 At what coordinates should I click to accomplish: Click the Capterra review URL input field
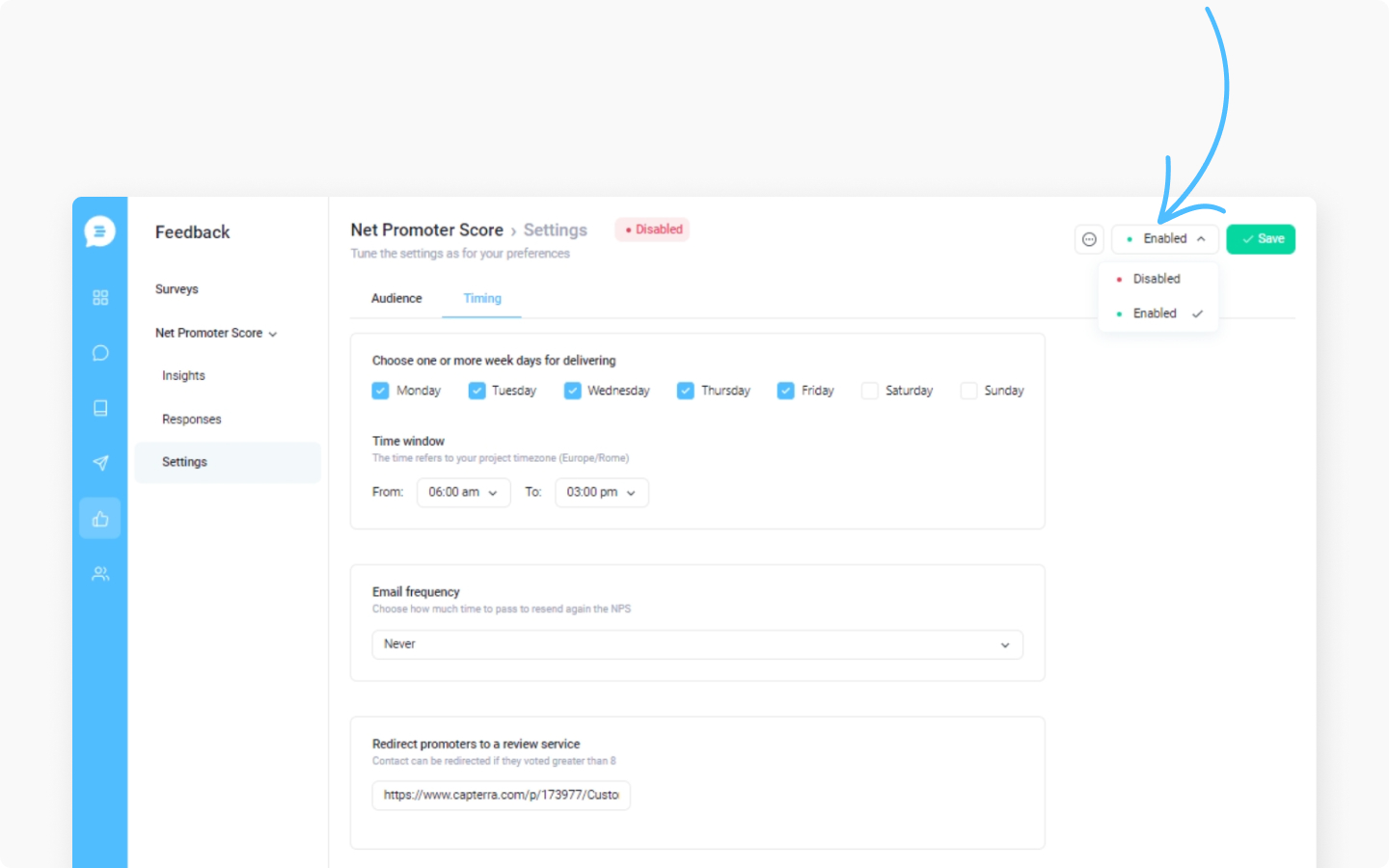502,795
